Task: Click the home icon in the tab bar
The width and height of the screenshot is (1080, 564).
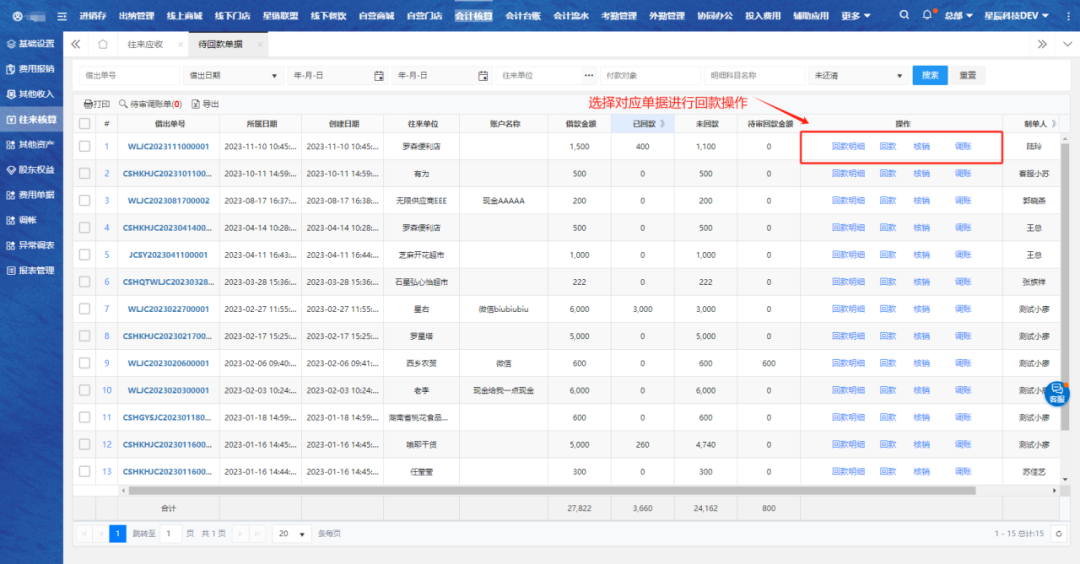Action: tap(103, 44)
